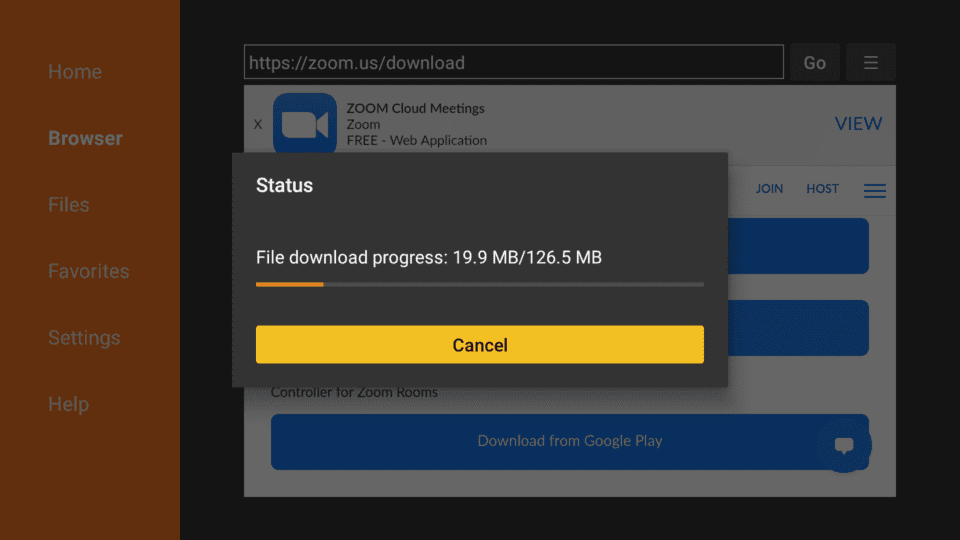
Task: Cancel the file download
Action: [x=480, y=345]
